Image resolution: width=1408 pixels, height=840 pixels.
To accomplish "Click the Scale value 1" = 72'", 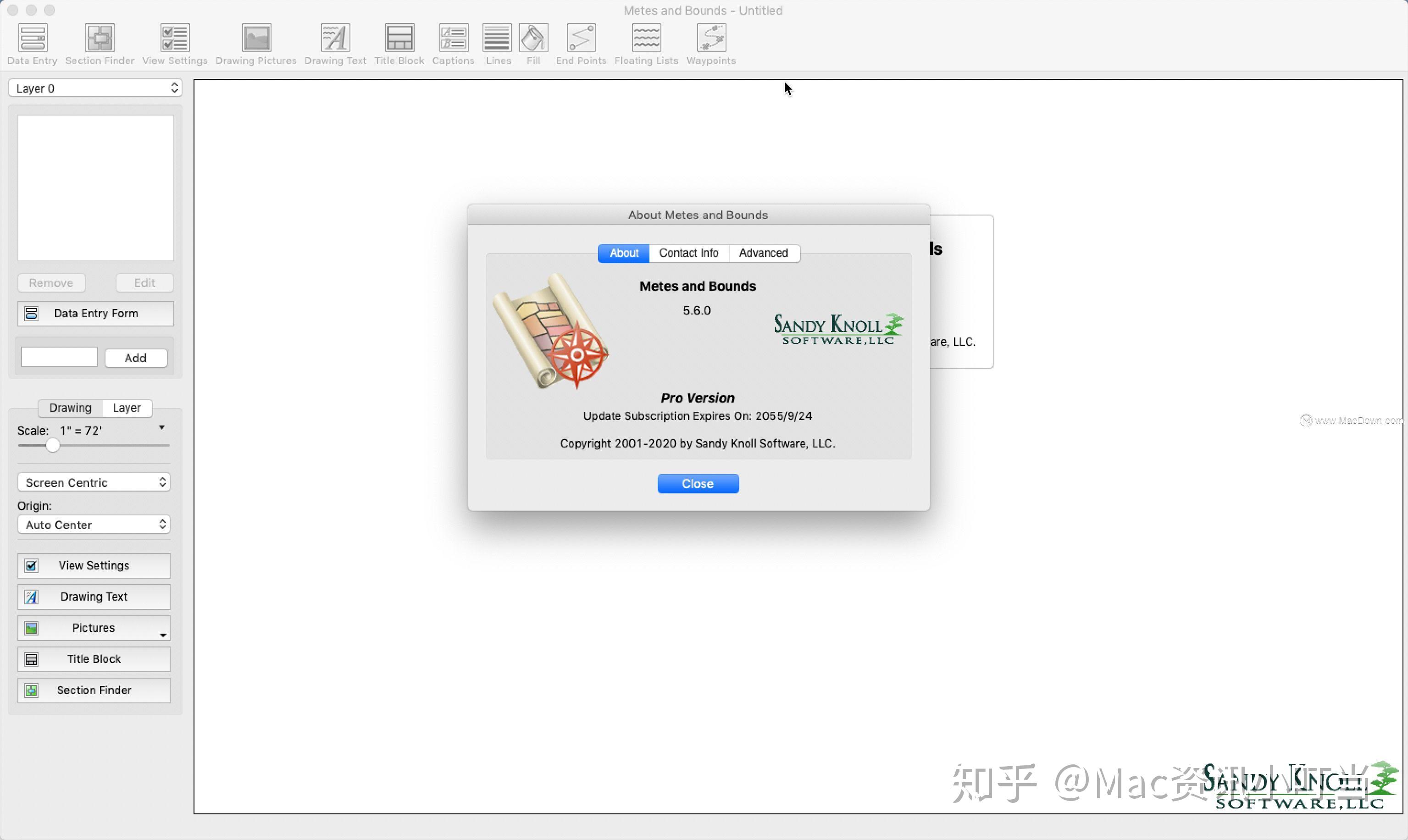I will point(81,431).
